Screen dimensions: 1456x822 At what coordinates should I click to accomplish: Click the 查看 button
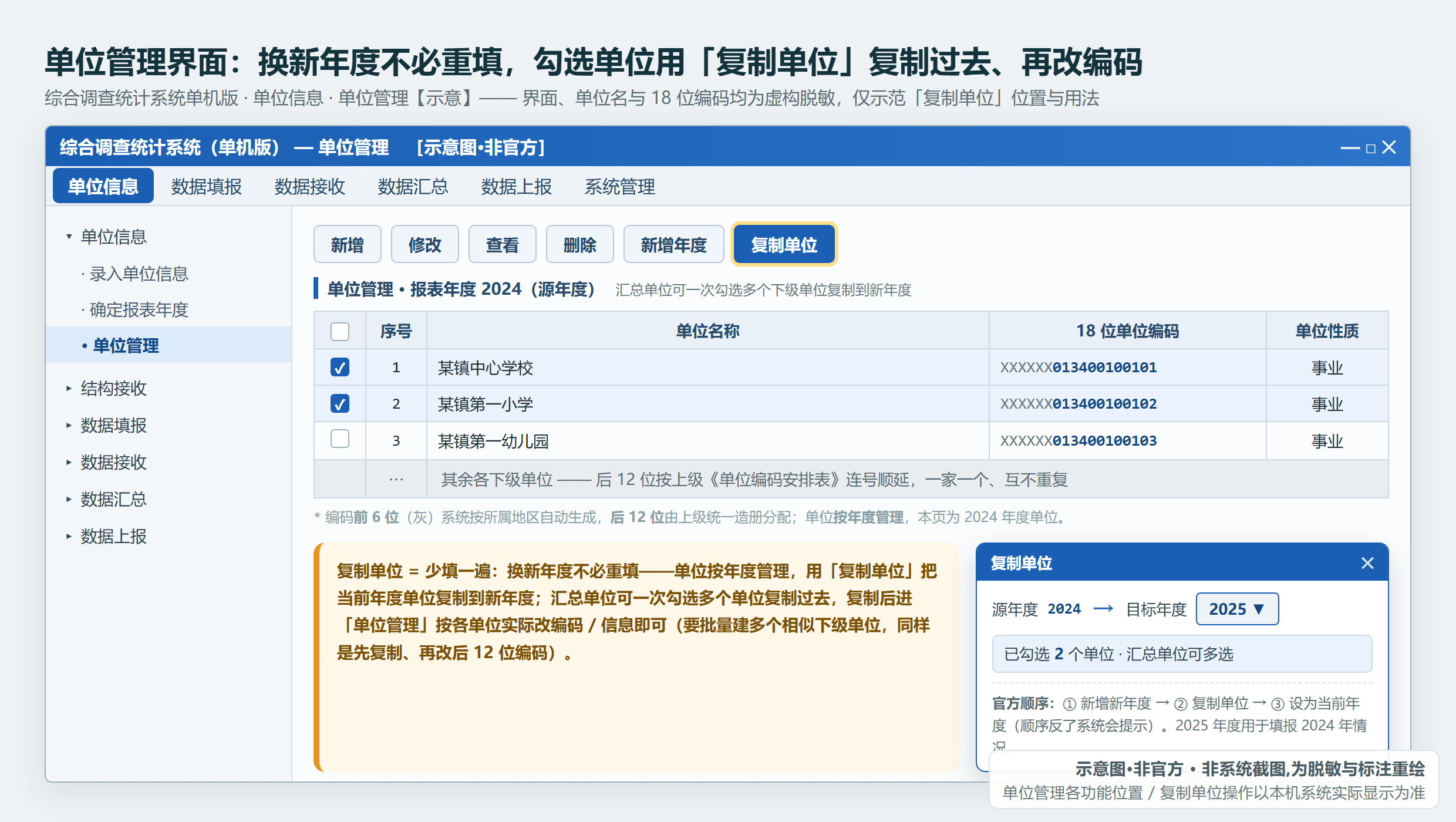coord(503,244)
